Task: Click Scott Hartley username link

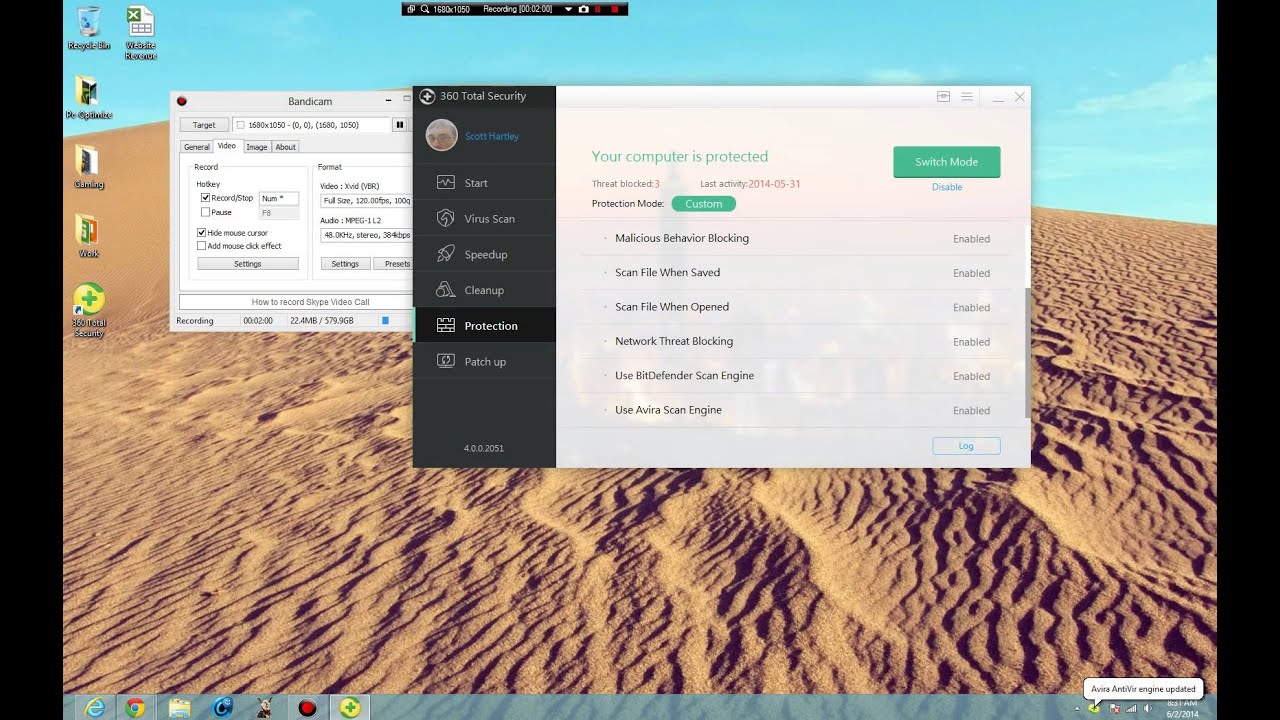Action: (x=492, y=136)
